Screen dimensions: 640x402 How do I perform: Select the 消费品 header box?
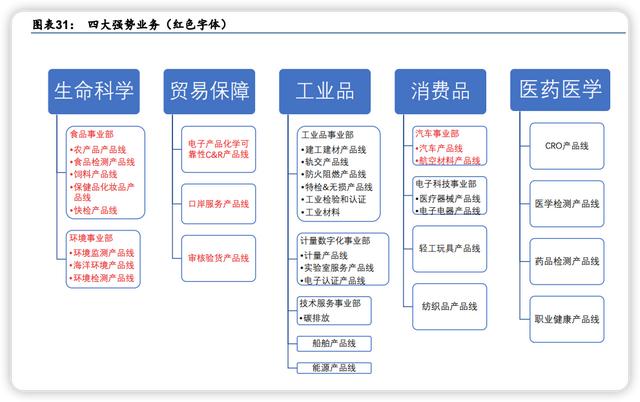[440, 91]
